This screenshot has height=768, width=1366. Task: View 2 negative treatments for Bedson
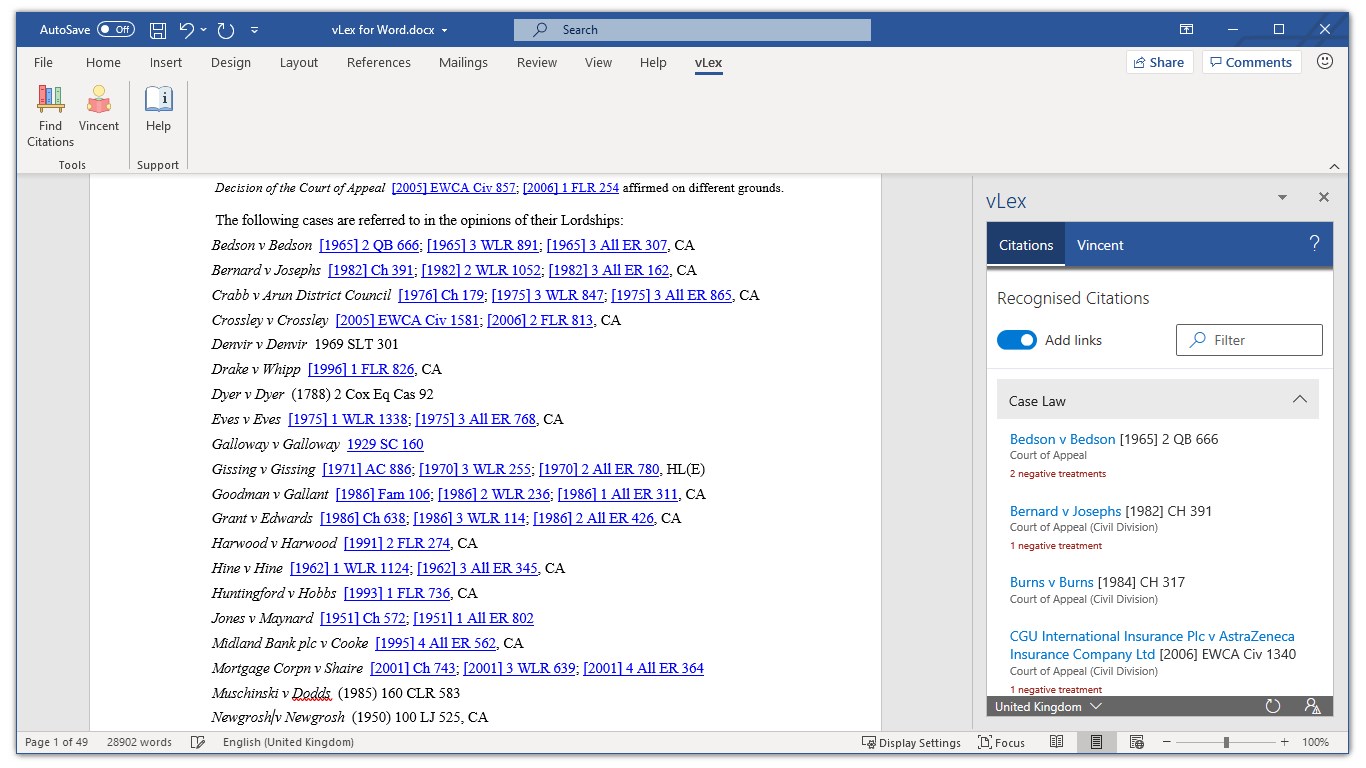[1058, 474]
